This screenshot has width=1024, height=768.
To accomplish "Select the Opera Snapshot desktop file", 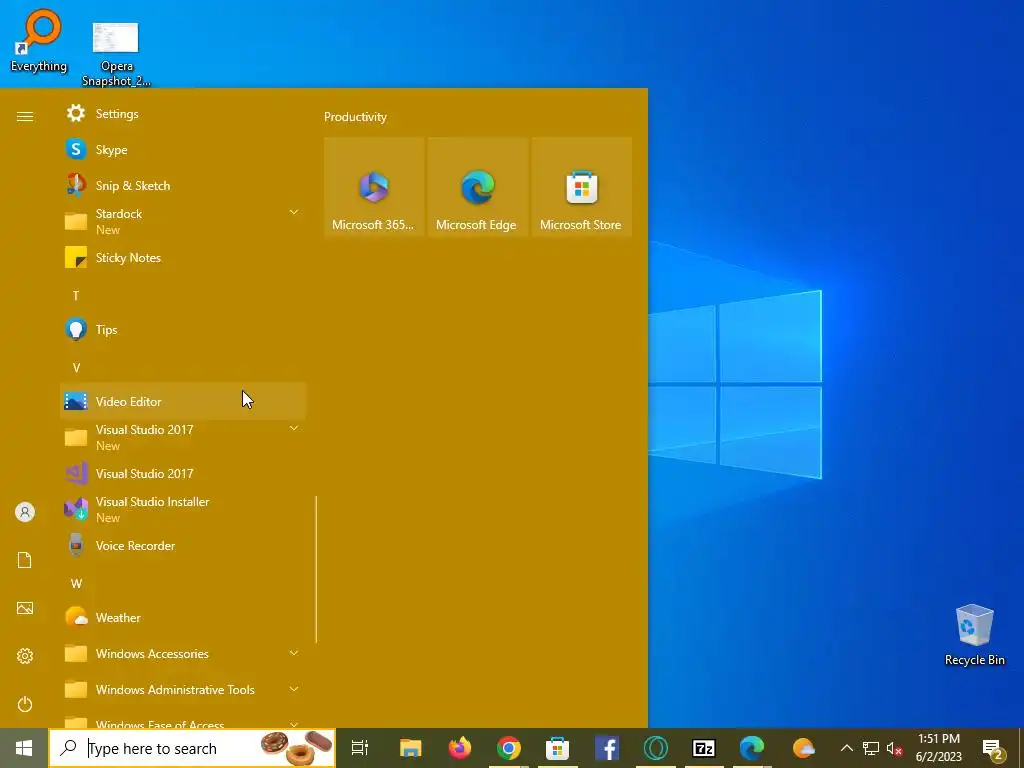I will pyautogui.click(x=116, y=54).
